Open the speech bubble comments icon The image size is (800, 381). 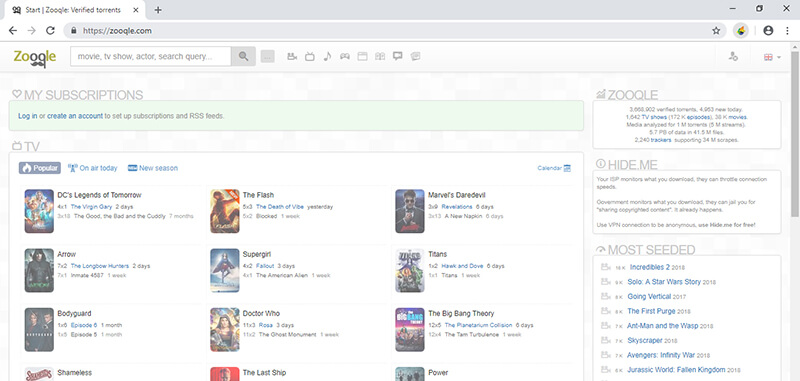[397, 57]
